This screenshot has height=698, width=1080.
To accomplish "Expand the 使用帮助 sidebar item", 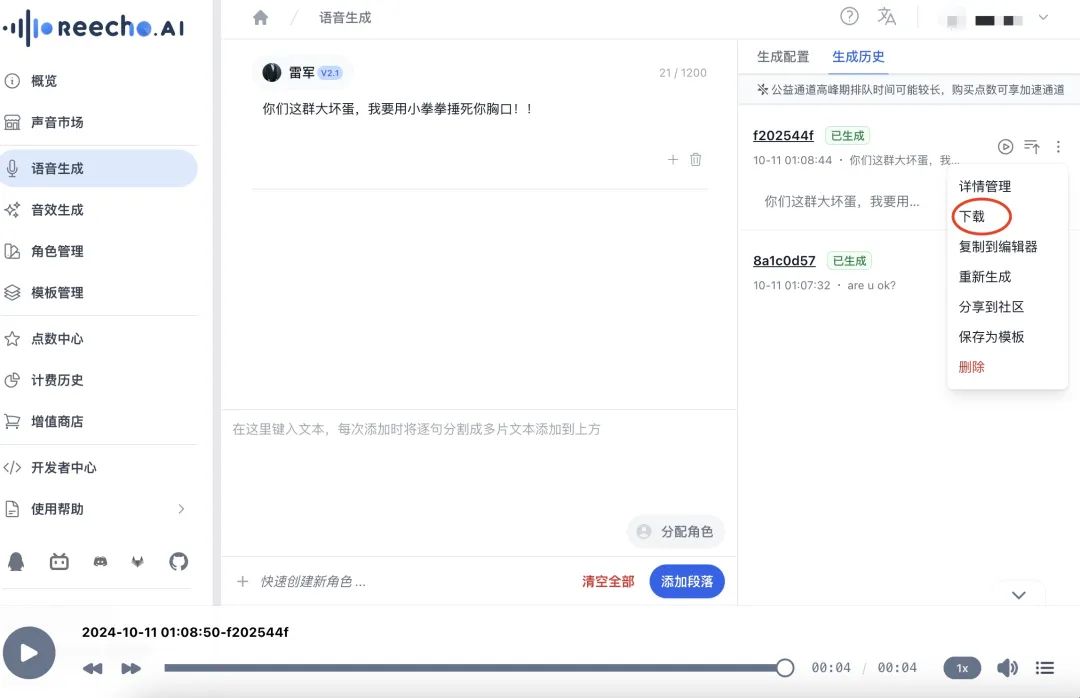I will [181, 509].
